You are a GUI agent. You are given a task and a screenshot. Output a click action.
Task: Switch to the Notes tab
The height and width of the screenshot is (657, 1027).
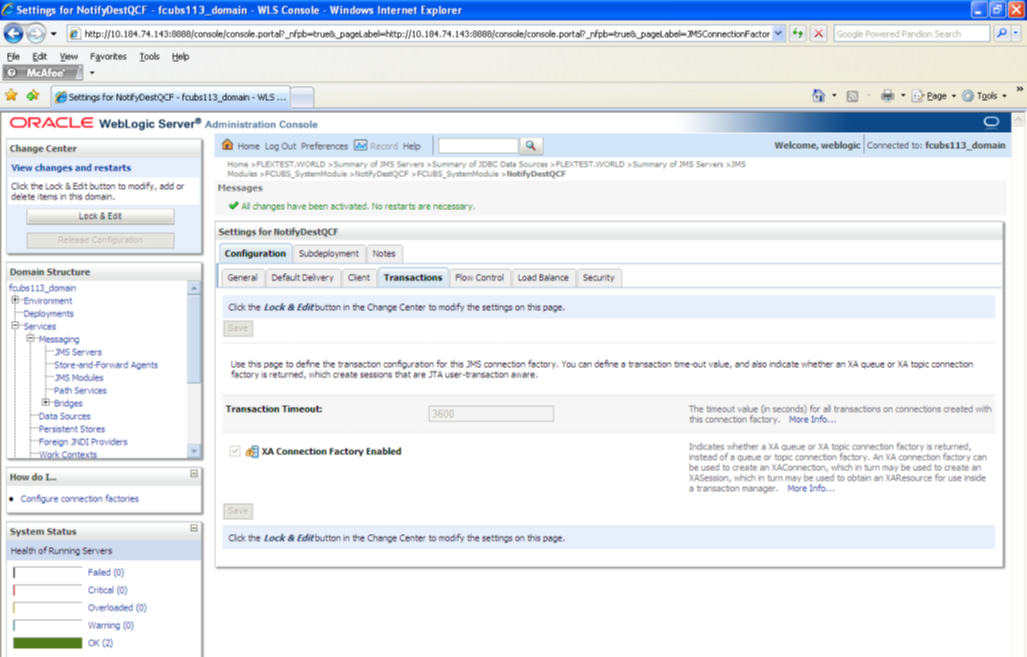(x=384, y=253)
